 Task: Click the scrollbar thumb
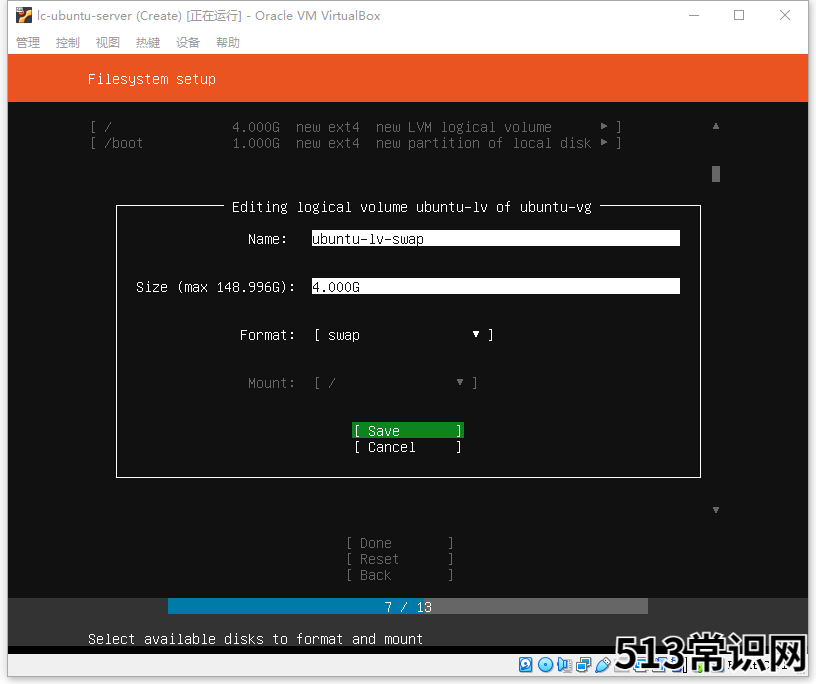716,174
